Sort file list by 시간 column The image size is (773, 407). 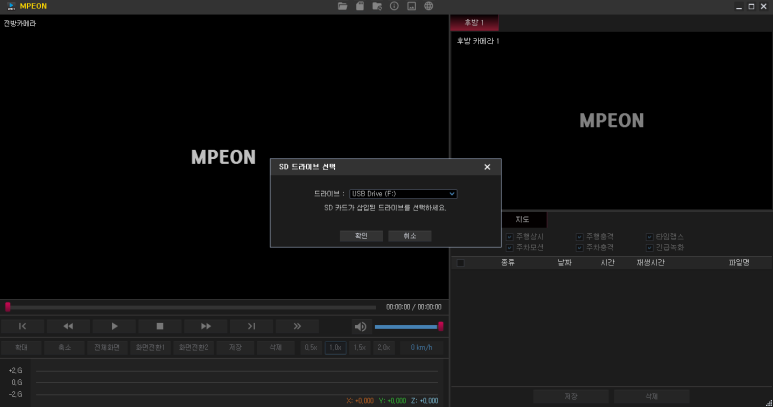coord(607,263)
